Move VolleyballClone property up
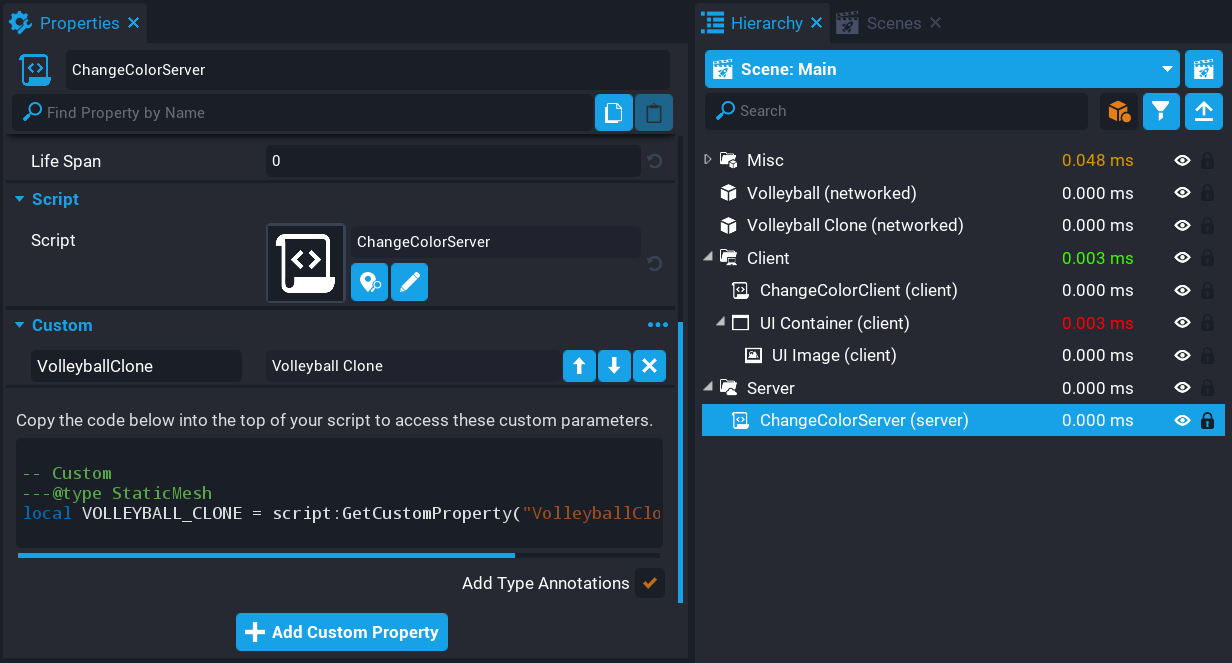Viewport: 1232px width, 663px height. point(579,366)
